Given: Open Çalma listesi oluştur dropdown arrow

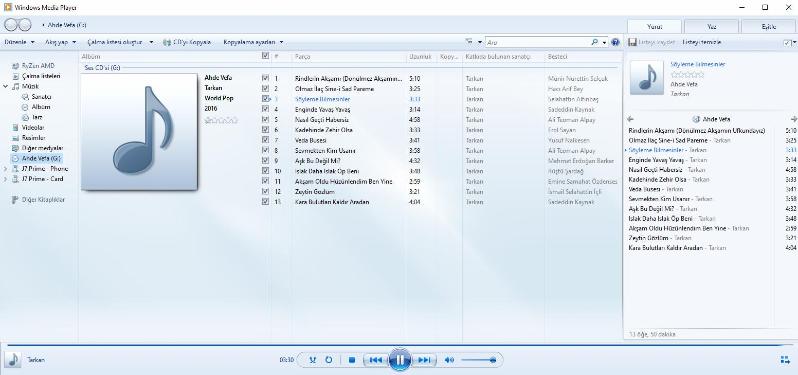Looking at the screenshot, I should 151,42.
